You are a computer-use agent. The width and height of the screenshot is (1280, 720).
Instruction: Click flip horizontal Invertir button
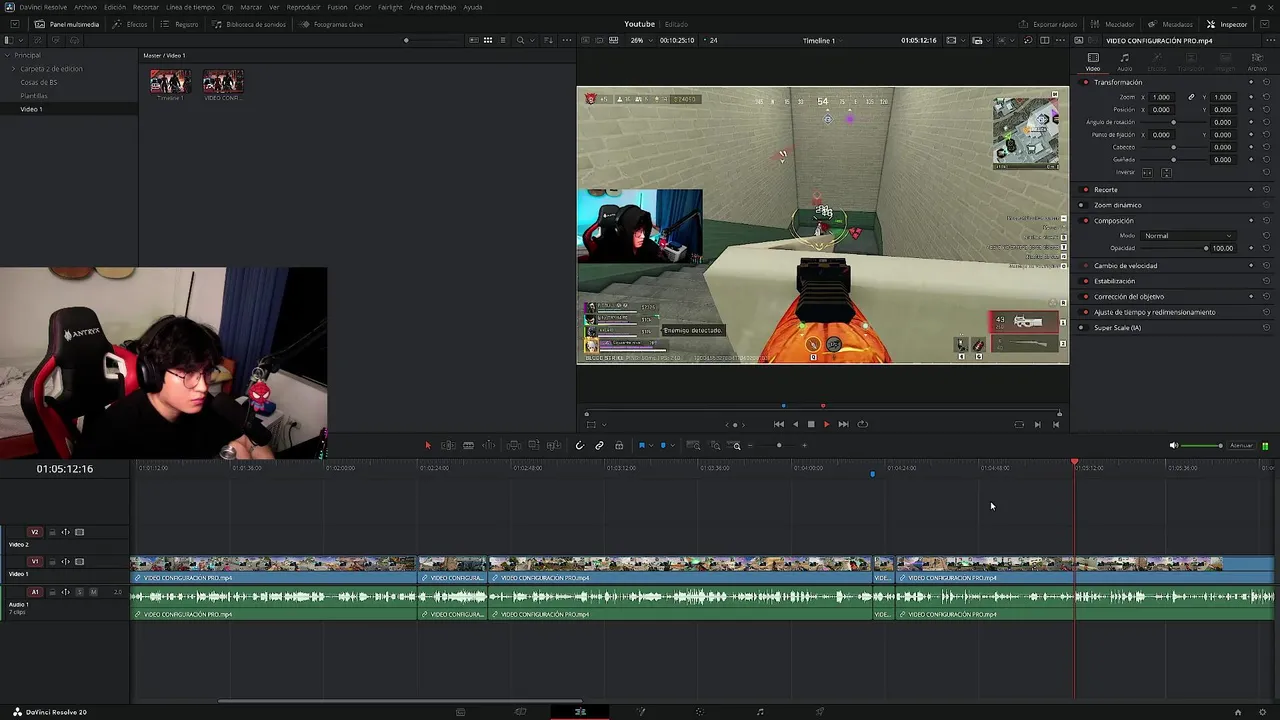point(1147,172)
